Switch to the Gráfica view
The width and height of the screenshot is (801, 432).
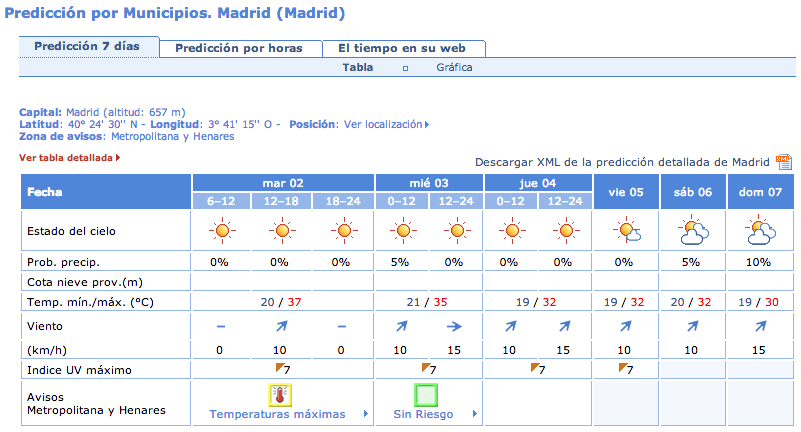(454, 67)
